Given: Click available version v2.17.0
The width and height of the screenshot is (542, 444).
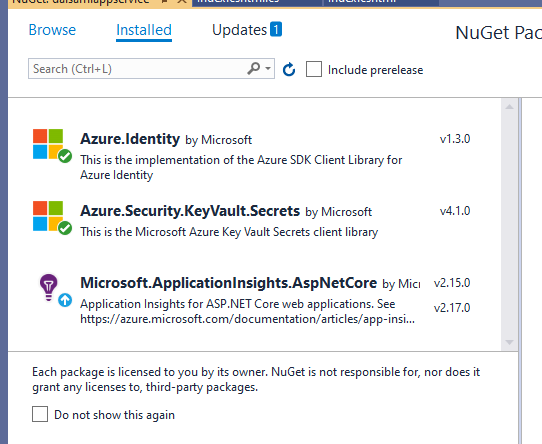Looking at the screenshot, I should coord(452,308).
